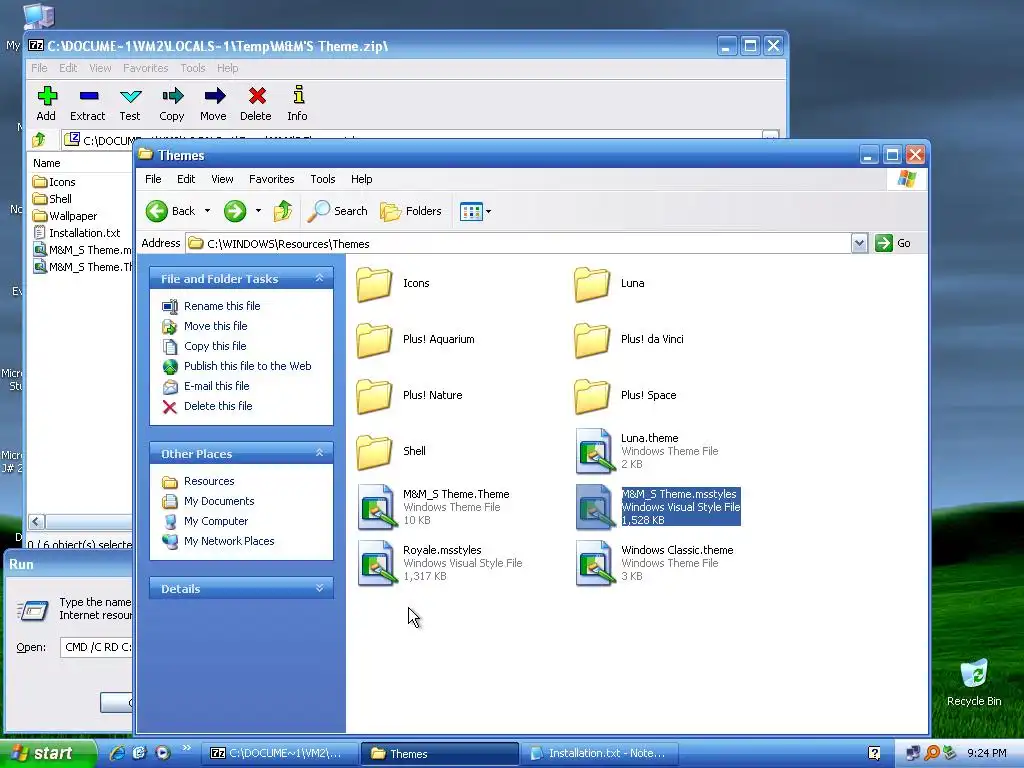The image size is (1024, 768).
Task: Expand the Address bar dropdown in Themes
Action: click(859, 244)
